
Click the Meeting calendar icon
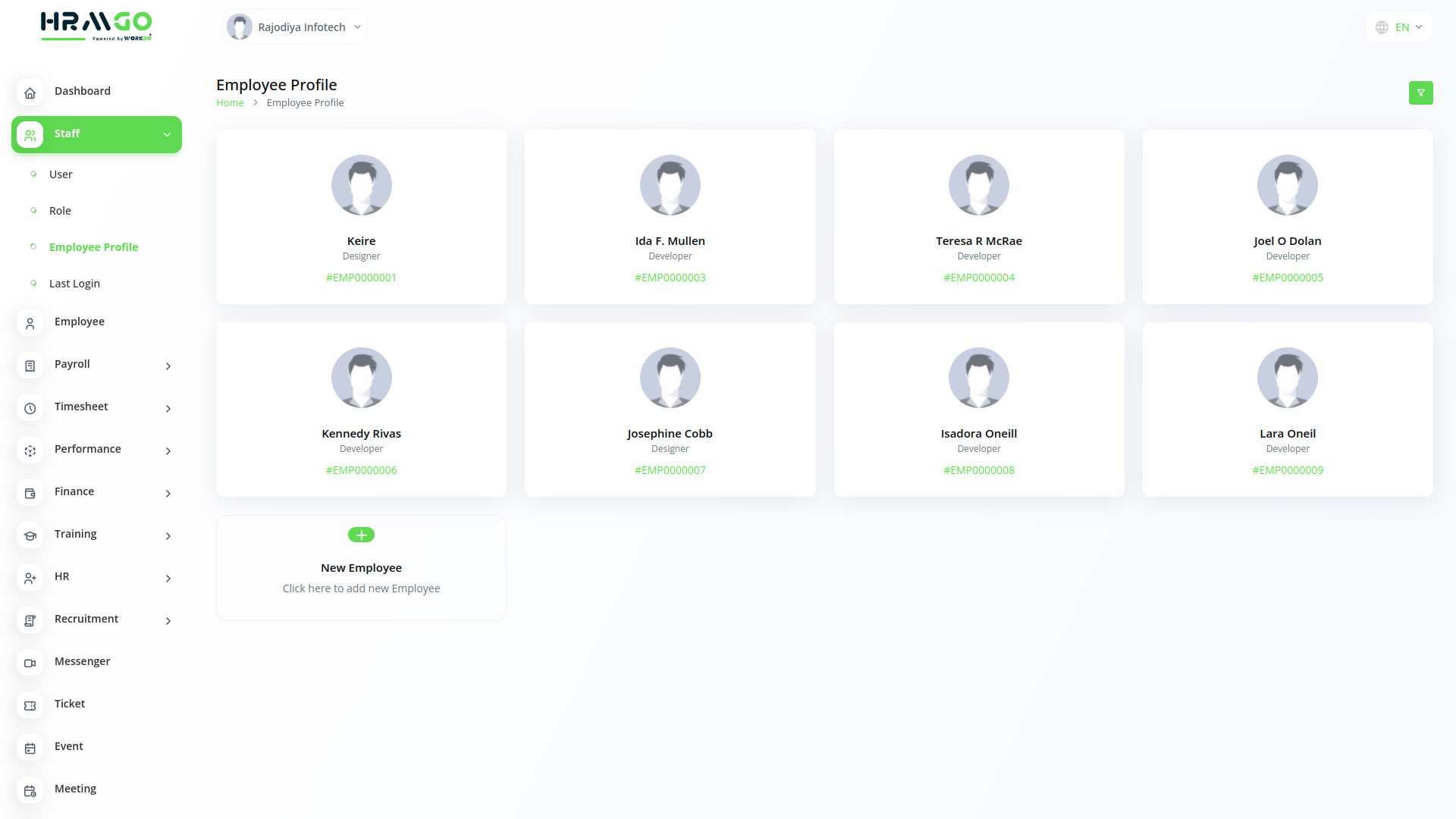pos(30,790)
